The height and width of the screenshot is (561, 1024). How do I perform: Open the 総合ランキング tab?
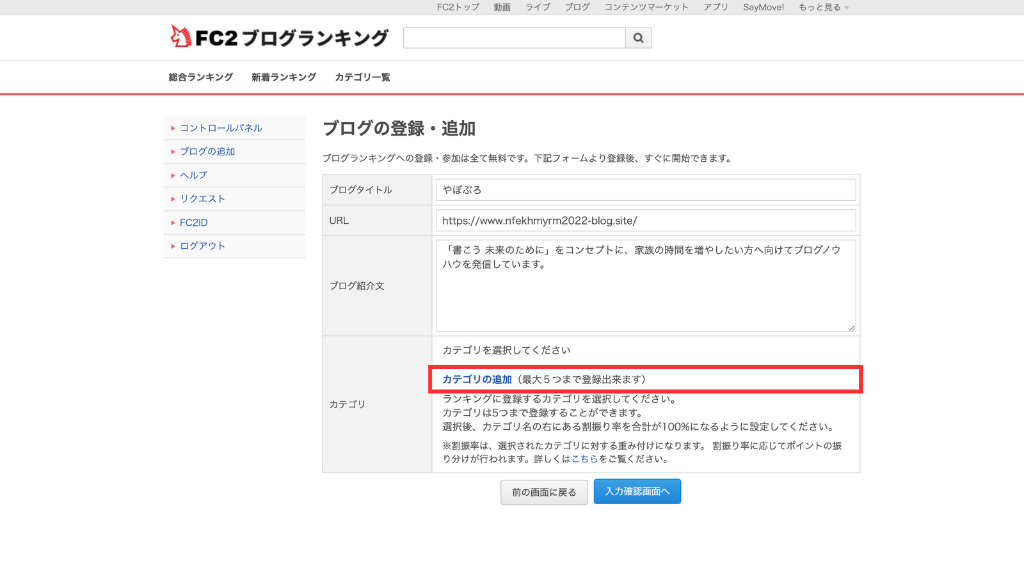click(201, 77)
